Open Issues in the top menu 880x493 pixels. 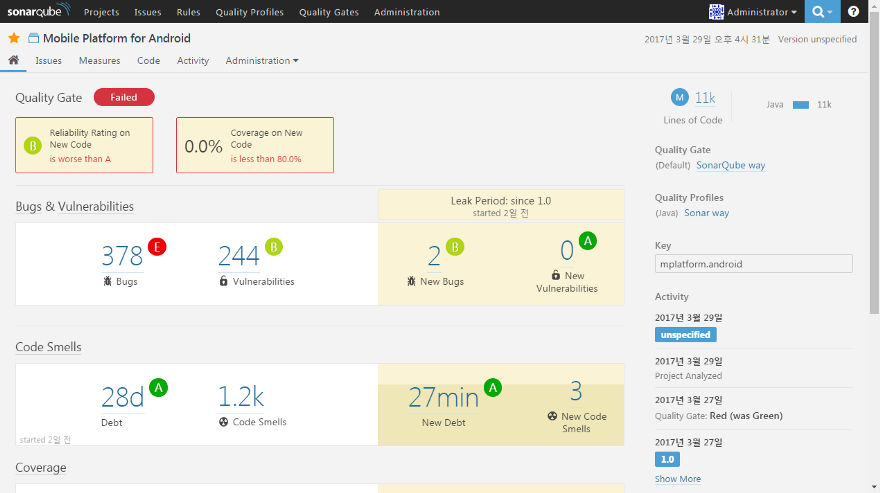point(148,12)
